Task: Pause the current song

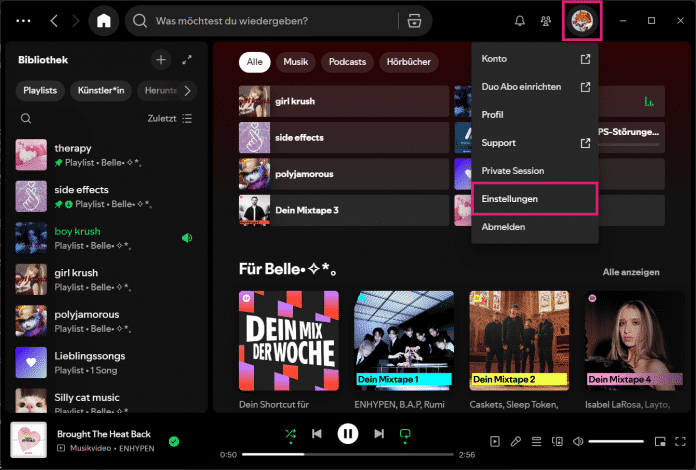Action: [x=347, y=434]
